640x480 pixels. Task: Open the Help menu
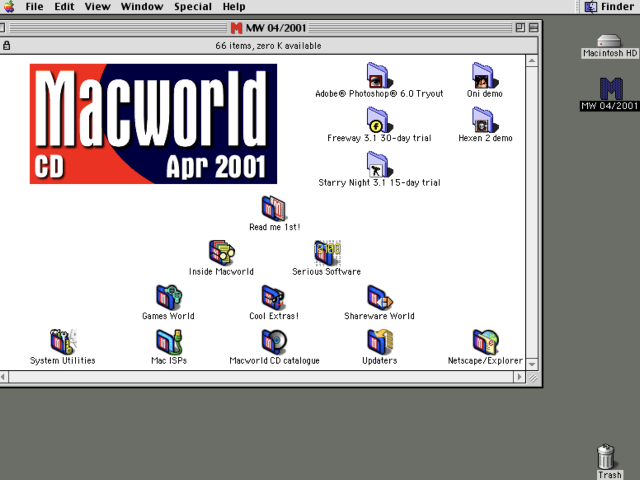[234, 7]
